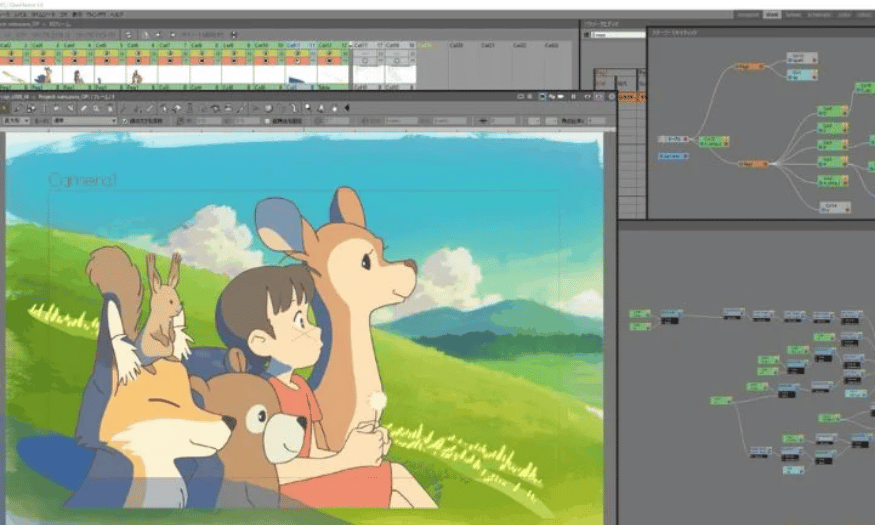Toggle Col6 orange camstand visibility toggle

[138, 60]
